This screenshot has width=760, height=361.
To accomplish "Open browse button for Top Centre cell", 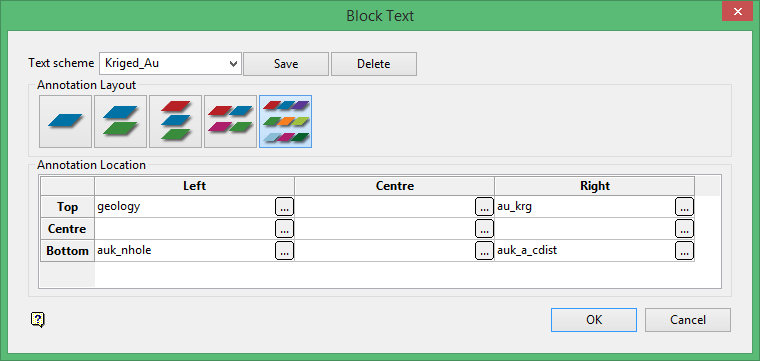I will click(x=484, y=207).
